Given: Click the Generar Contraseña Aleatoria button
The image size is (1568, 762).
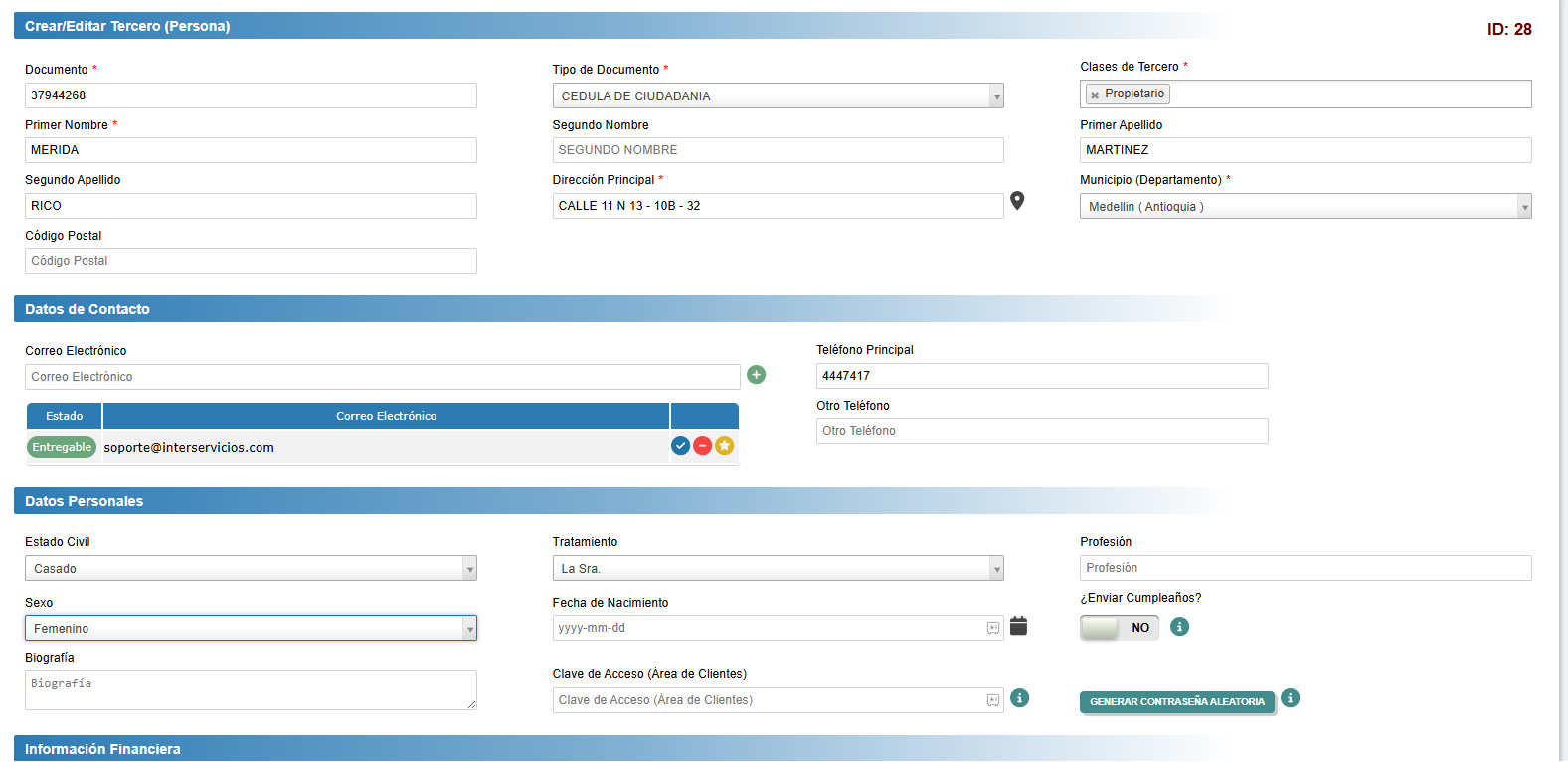Looking at the screenshot, I should pos(1176,702).
